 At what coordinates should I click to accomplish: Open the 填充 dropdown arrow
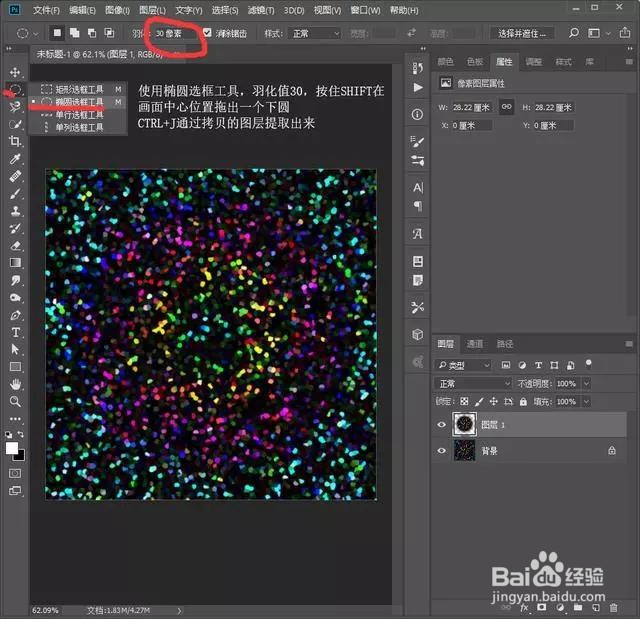tap(586, 402)
